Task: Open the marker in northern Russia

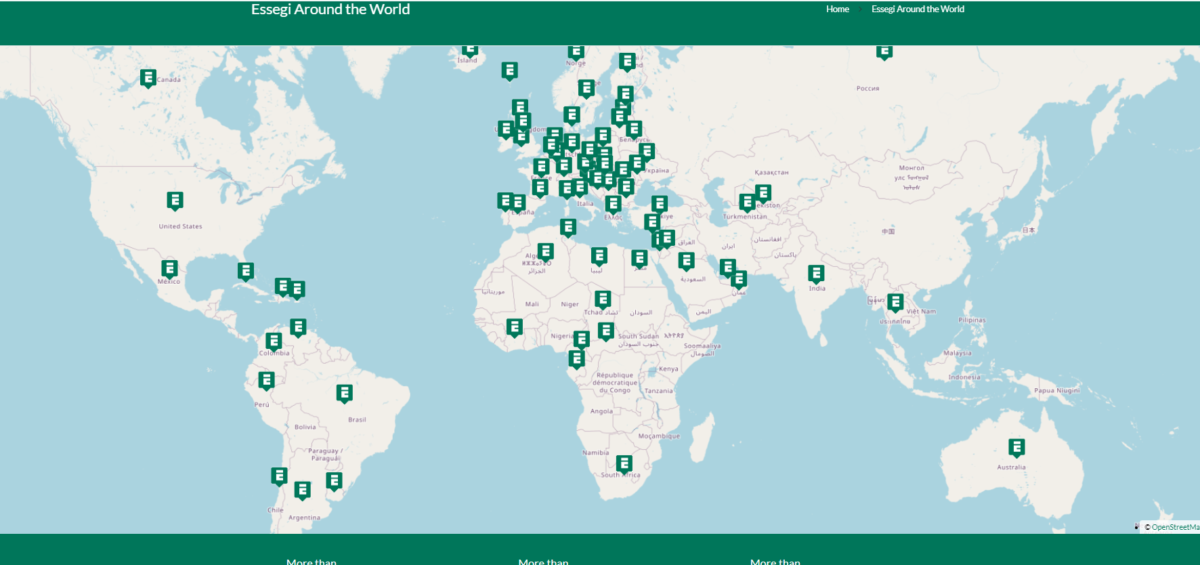Action: (884, 50)
